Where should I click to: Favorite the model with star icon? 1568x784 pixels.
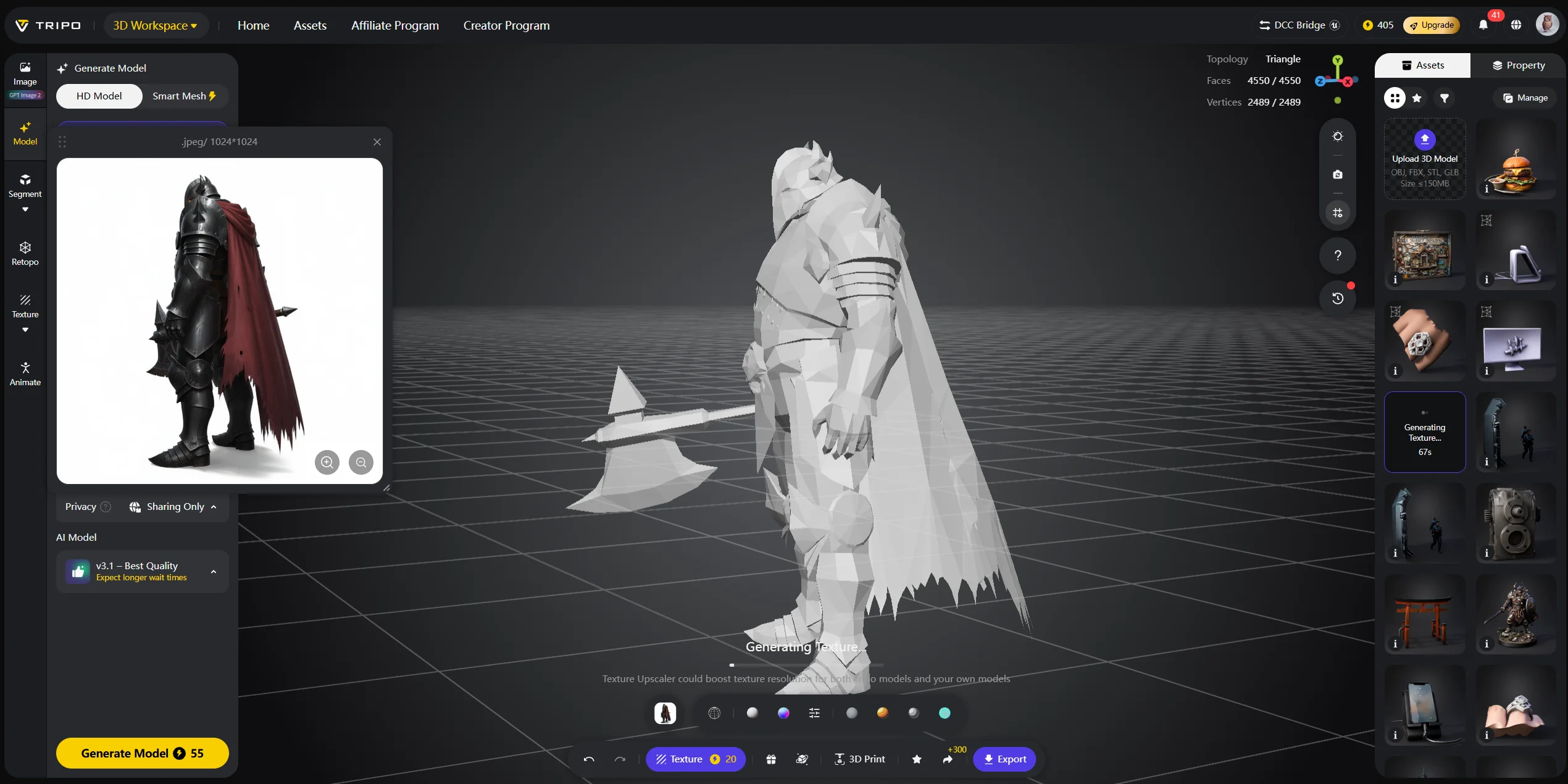tap(917, 759)
